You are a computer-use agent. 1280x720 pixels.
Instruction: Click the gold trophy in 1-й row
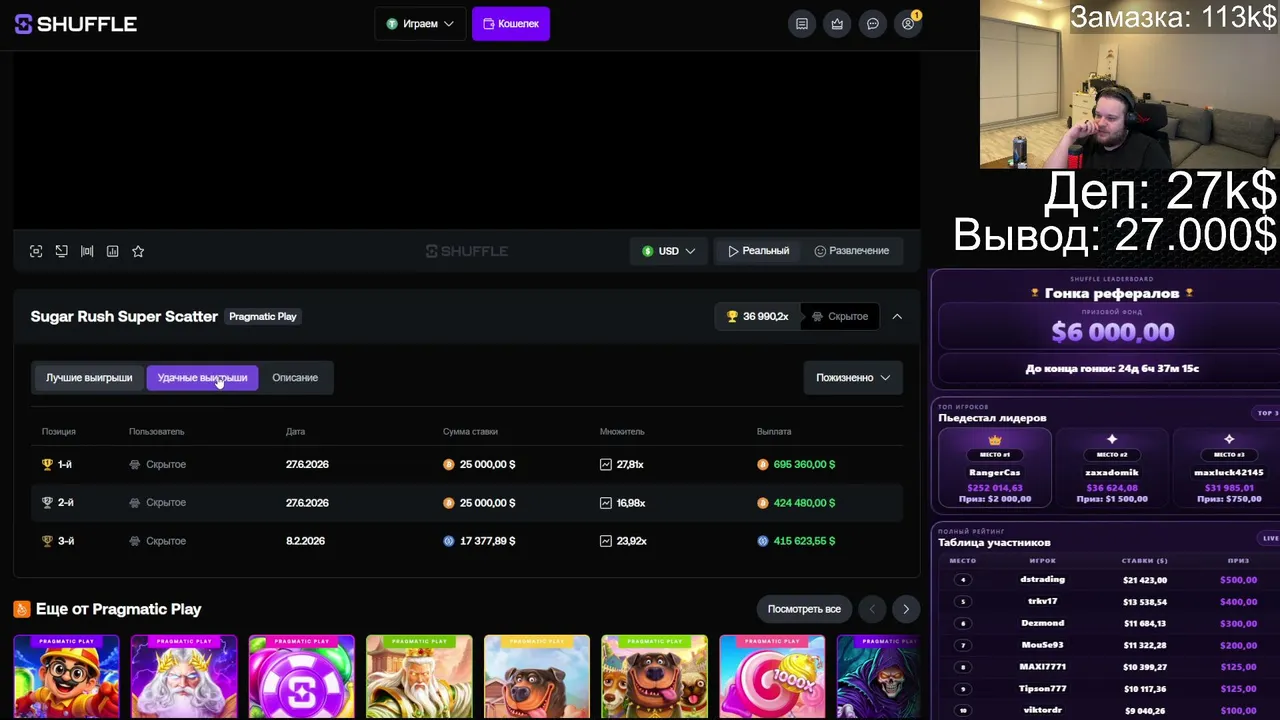(x=47, y=464)
